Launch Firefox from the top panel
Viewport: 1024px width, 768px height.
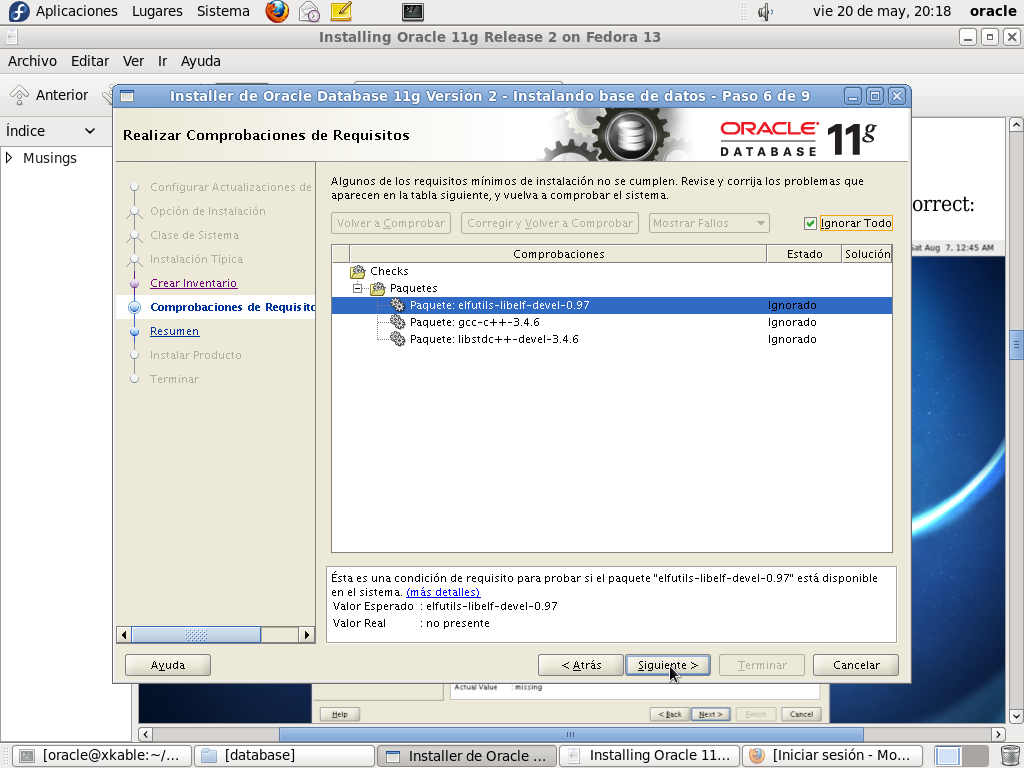(x=277, y=11)
